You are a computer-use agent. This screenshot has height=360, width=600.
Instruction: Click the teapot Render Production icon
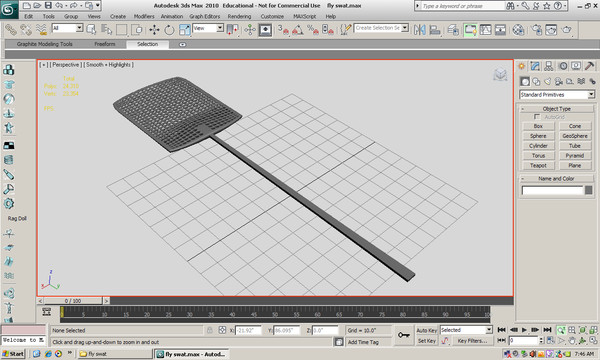tap(567, 30)
